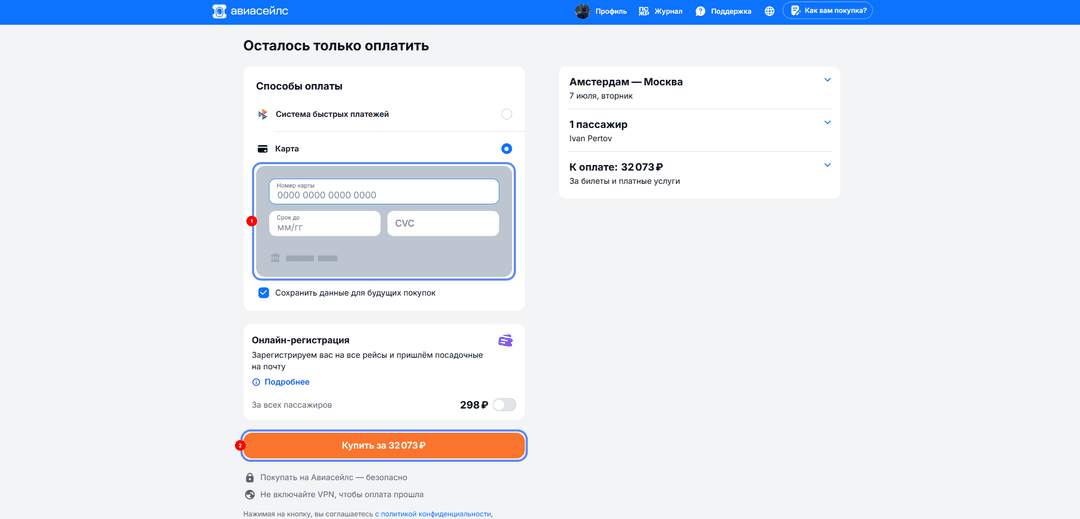Image resolution: width=1080 pixels, height=519 pixels.
Task: Enable online registration toggle for 298 ₽
Action: pyautogui.click(x=504, y=405)
